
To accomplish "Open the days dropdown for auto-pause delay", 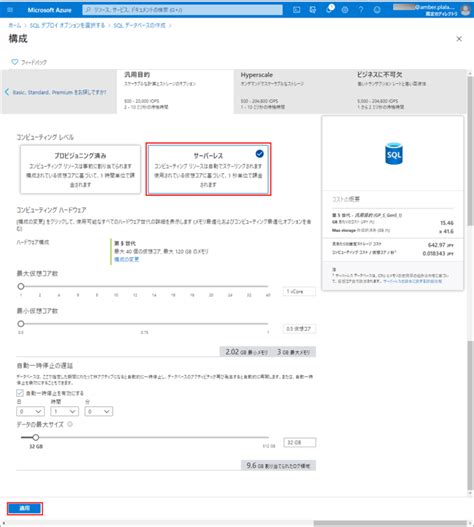I will (30, 411).
